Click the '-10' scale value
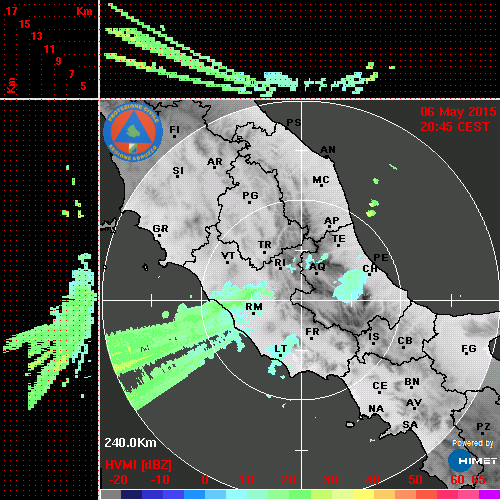This screenshot has height=500, width=500. 160,480
